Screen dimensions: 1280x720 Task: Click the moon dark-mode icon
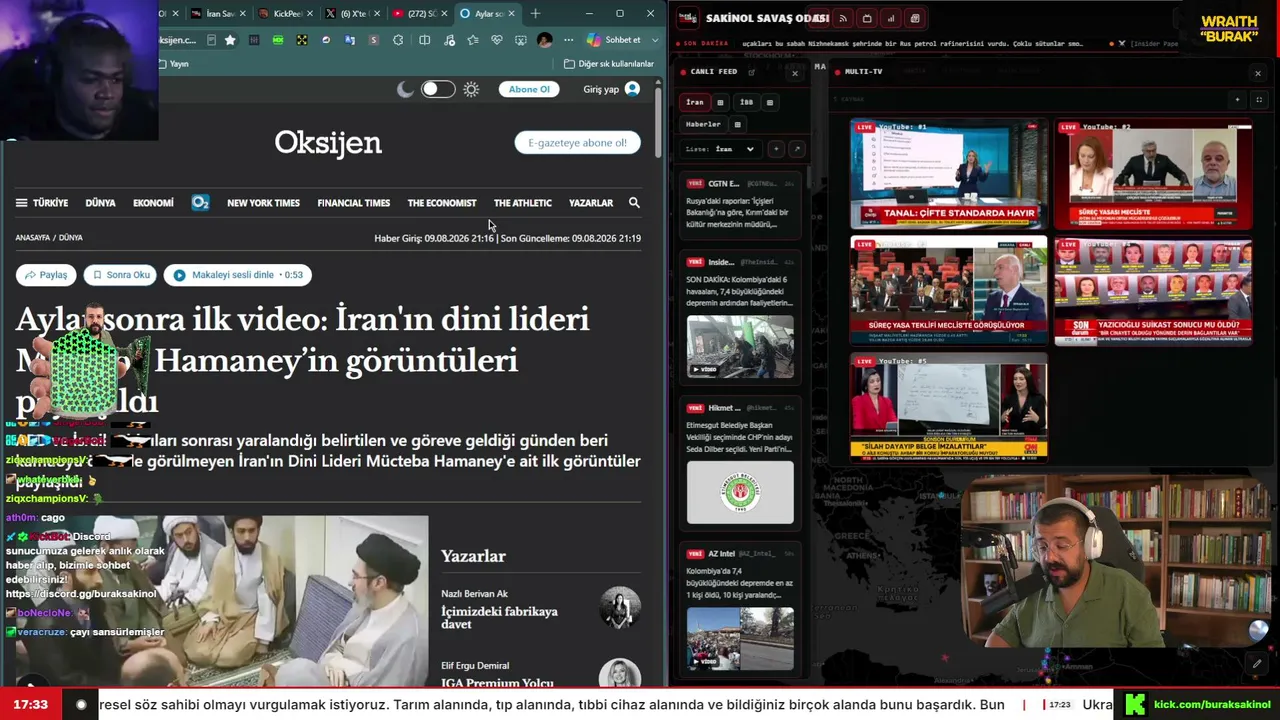[405, 89]
